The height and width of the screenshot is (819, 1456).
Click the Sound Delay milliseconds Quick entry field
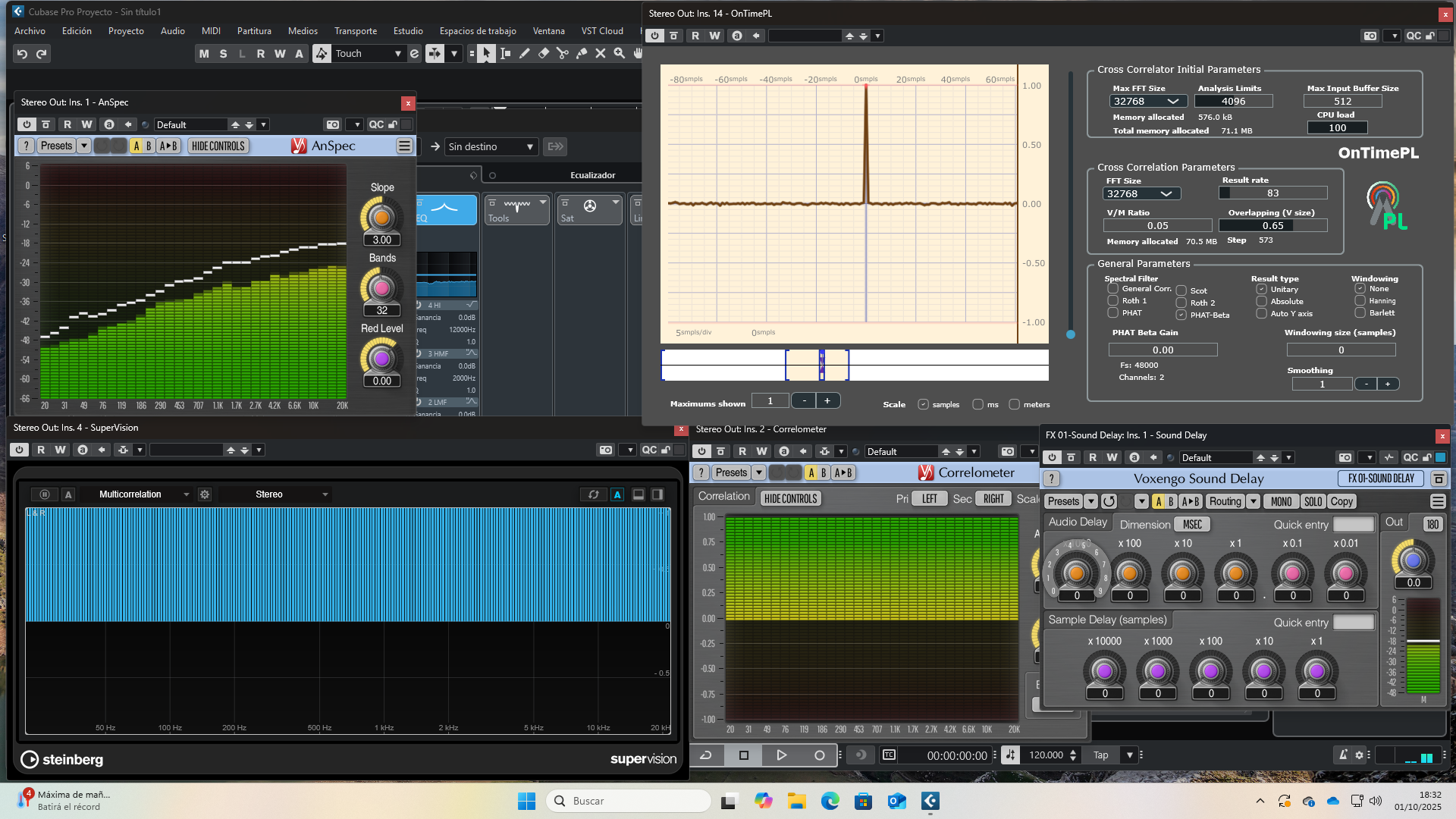(x=1353, y=524)
